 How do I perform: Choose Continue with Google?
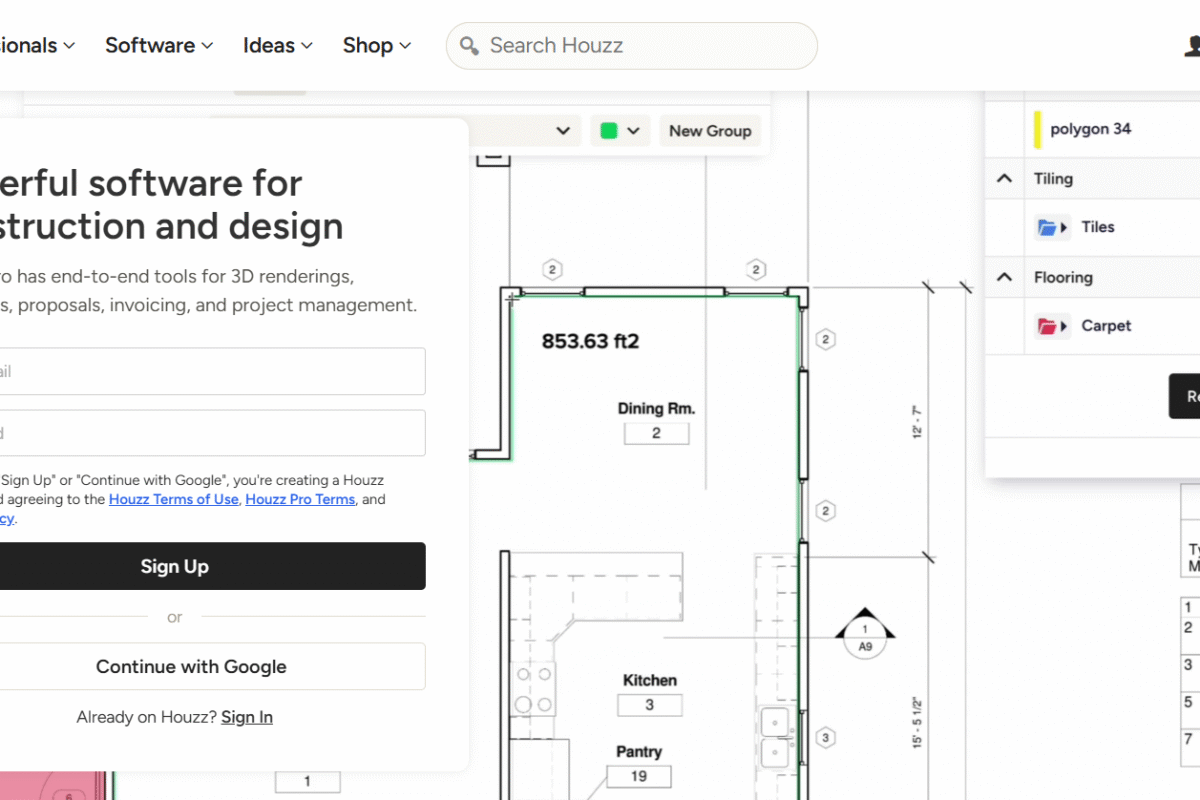point(192,666)
